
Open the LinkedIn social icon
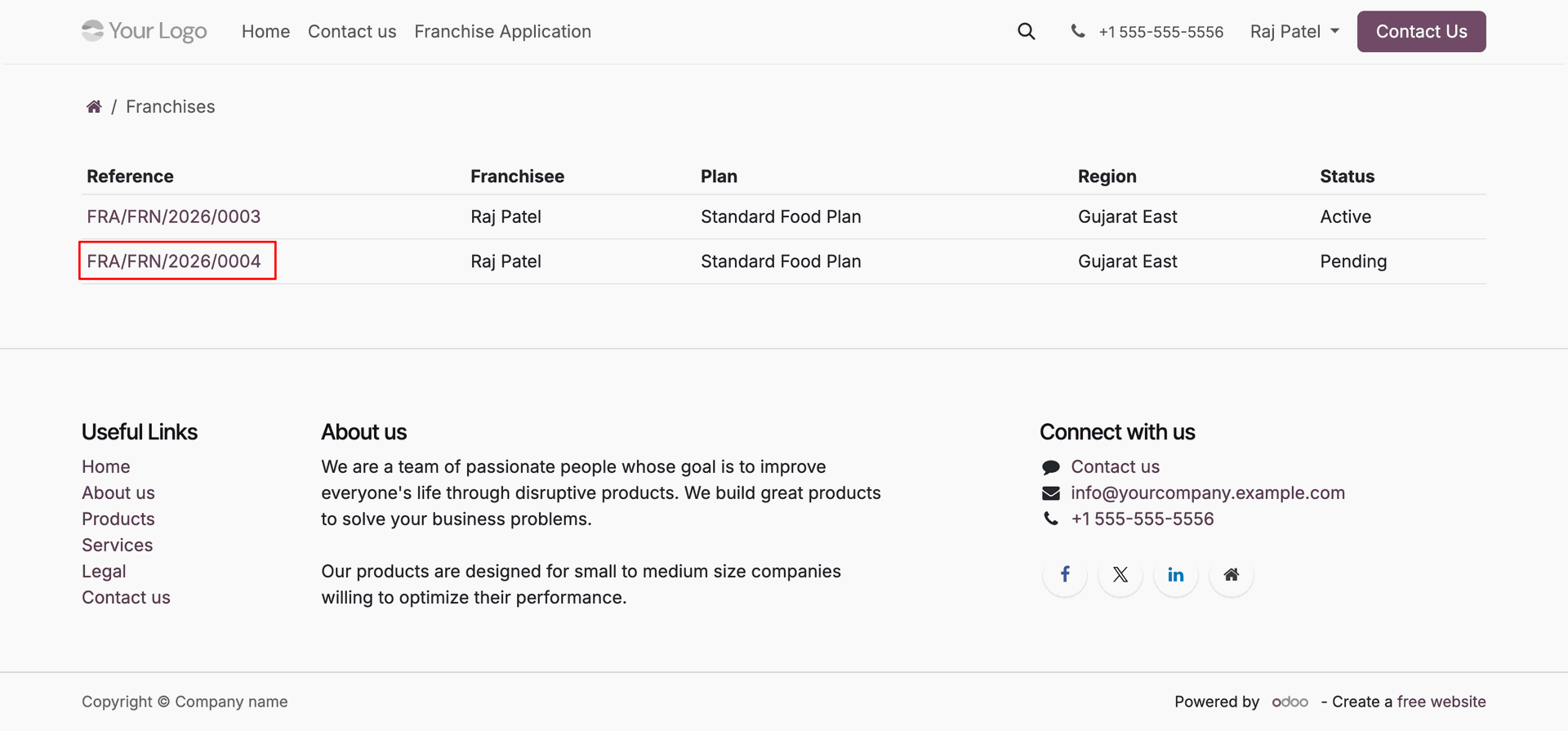click(x=1176, y=574)
